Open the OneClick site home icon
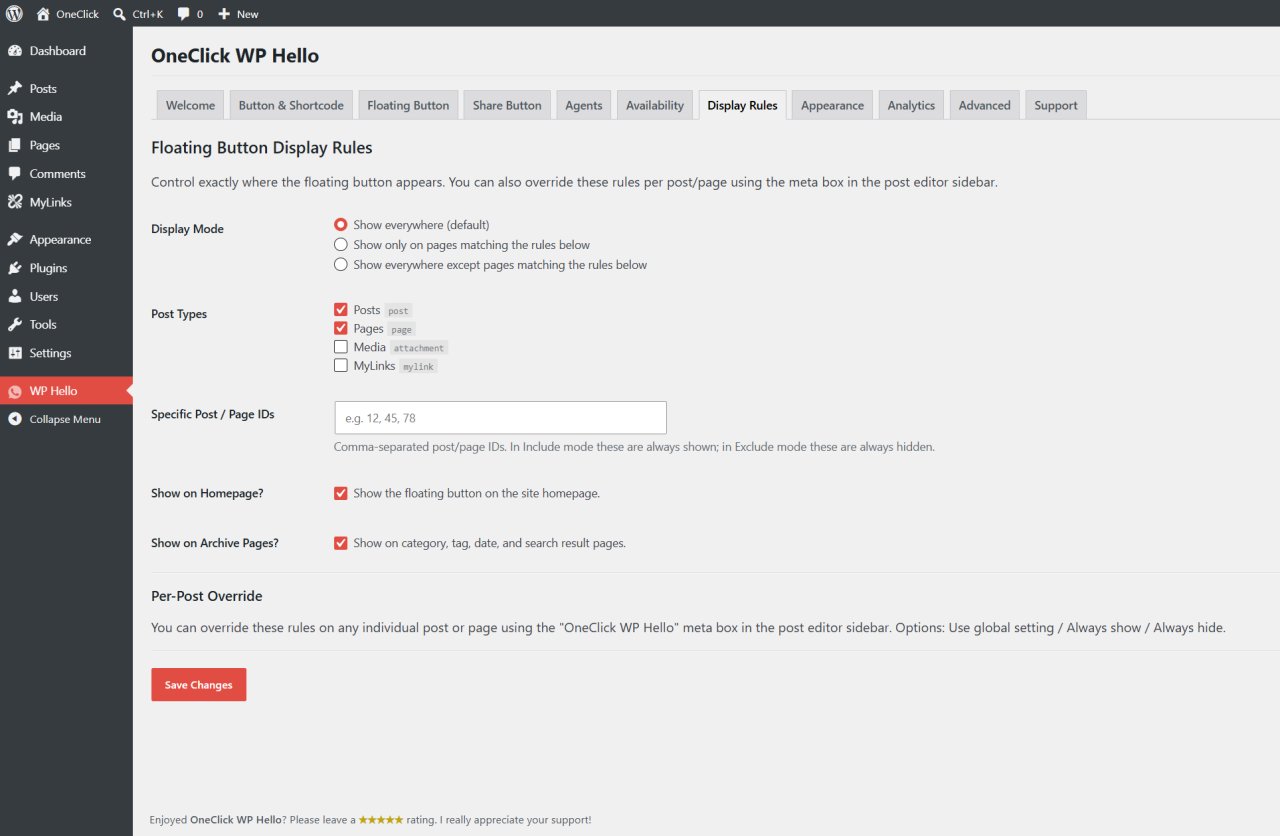 (x=43, y=14)
